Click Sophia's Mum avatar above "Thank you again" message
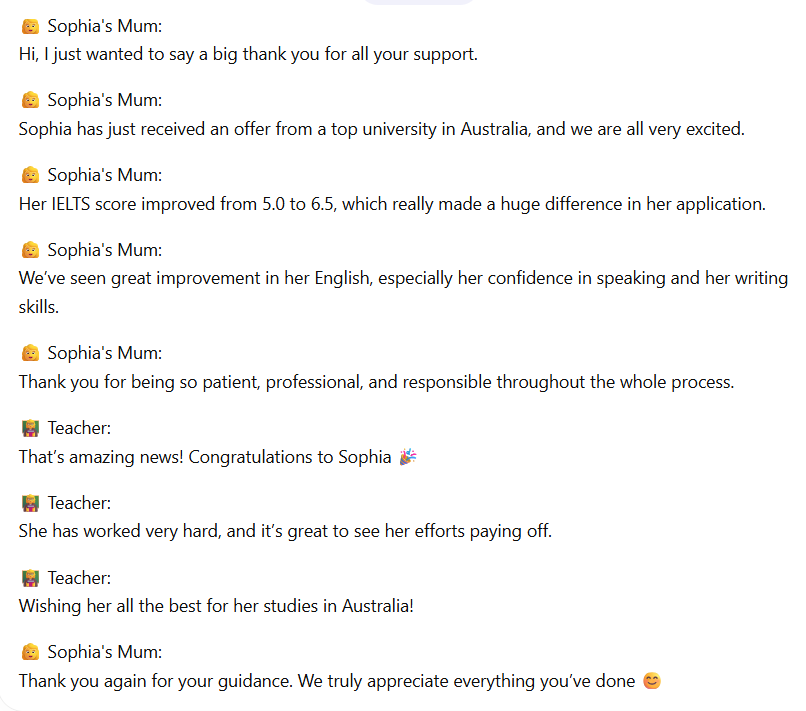Screen dimensions: 806x711 [x=30, y=653]
